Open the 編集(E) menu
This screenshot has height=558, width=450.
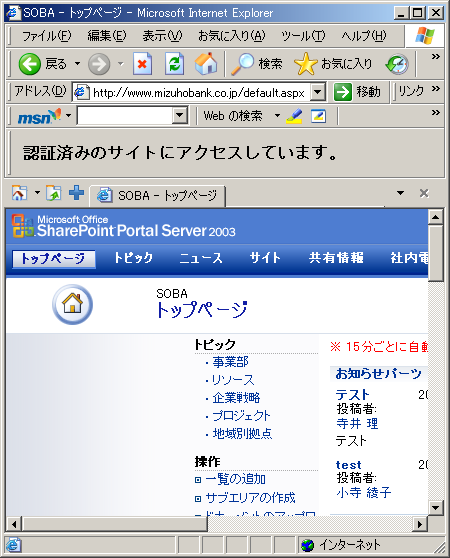point(107,36)
